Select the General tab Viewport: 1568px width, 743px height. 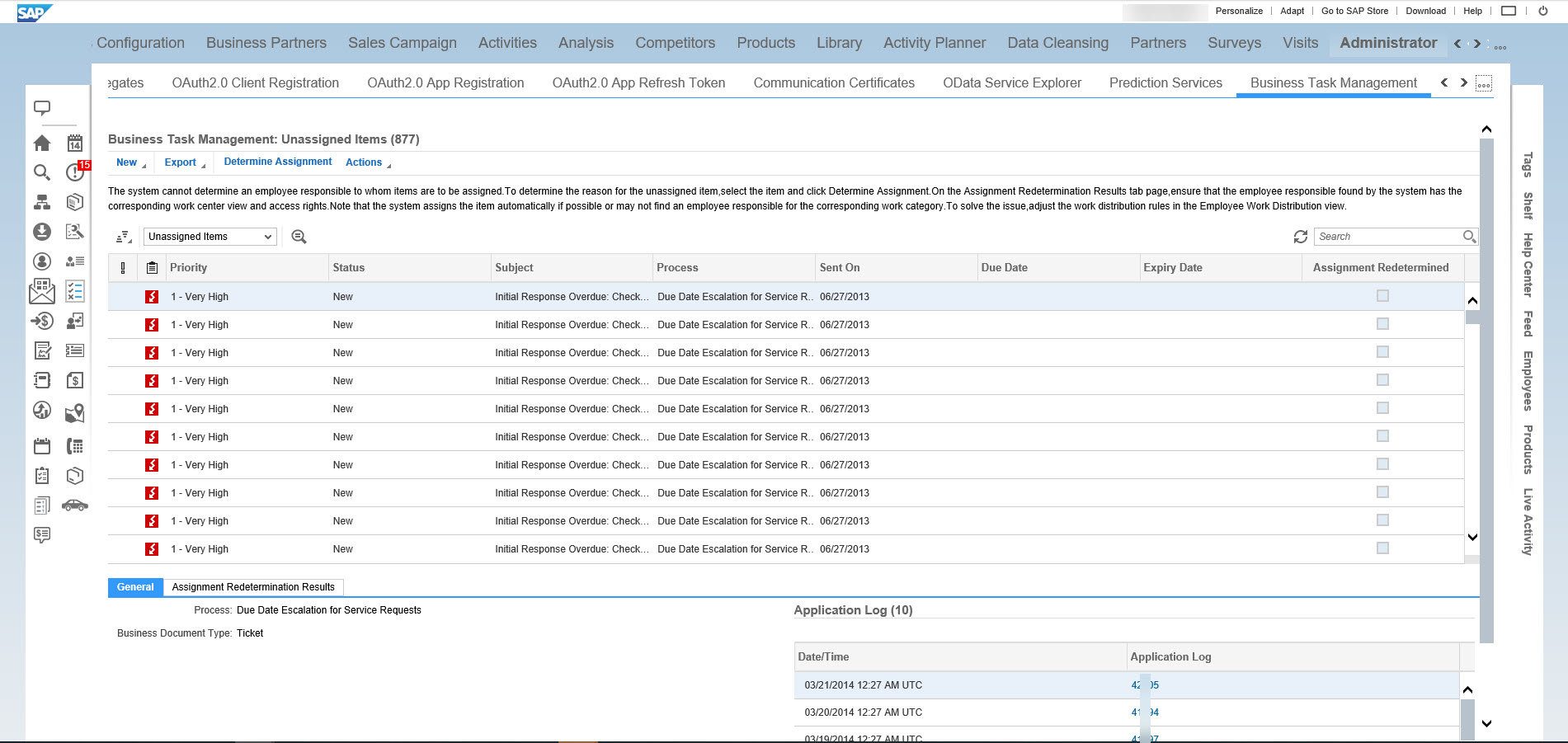pyautogui.click(x=135, y=587)
